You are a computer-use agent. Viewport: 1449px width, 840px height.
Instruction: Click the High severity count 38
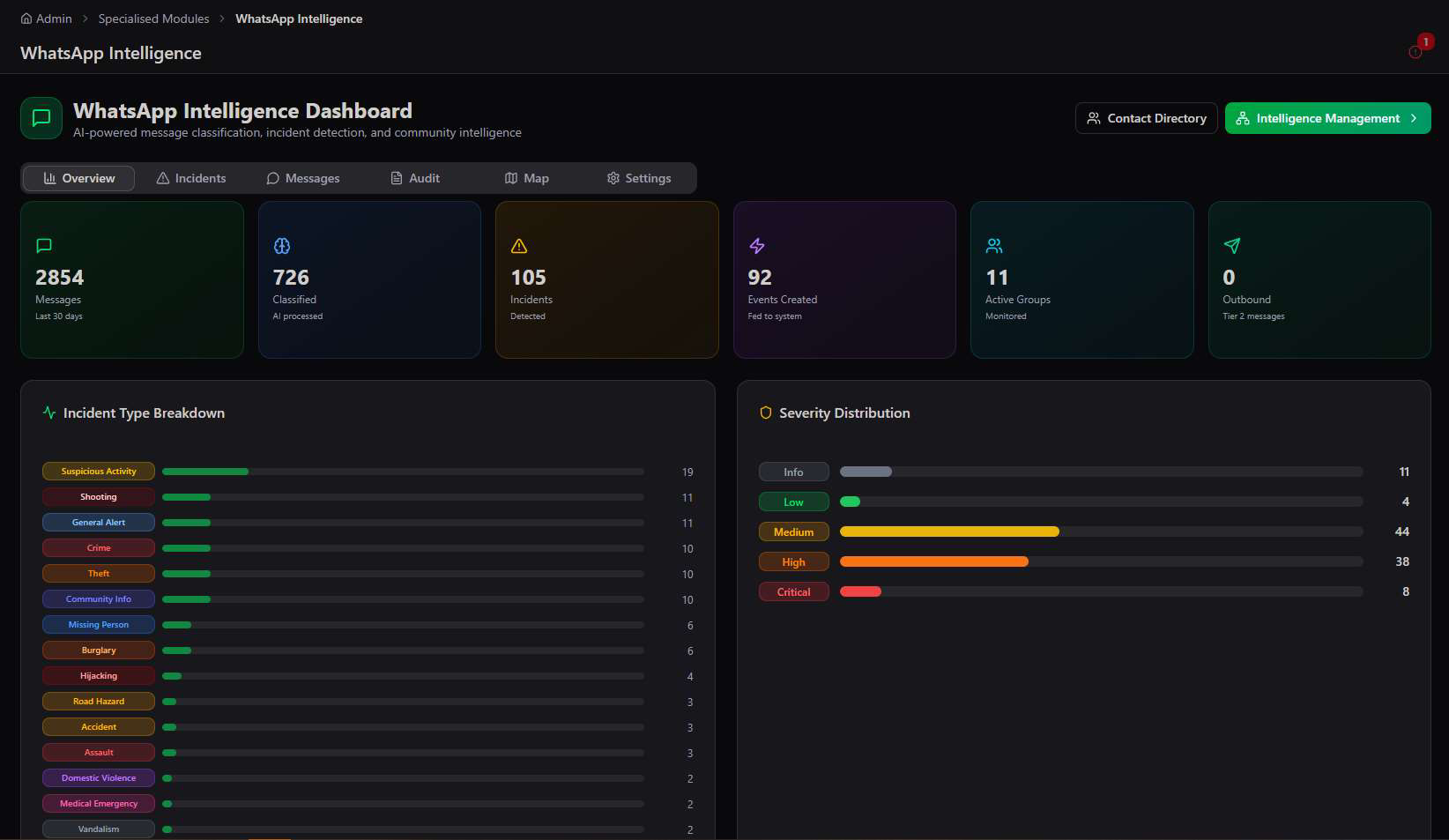pos(1402,561)
